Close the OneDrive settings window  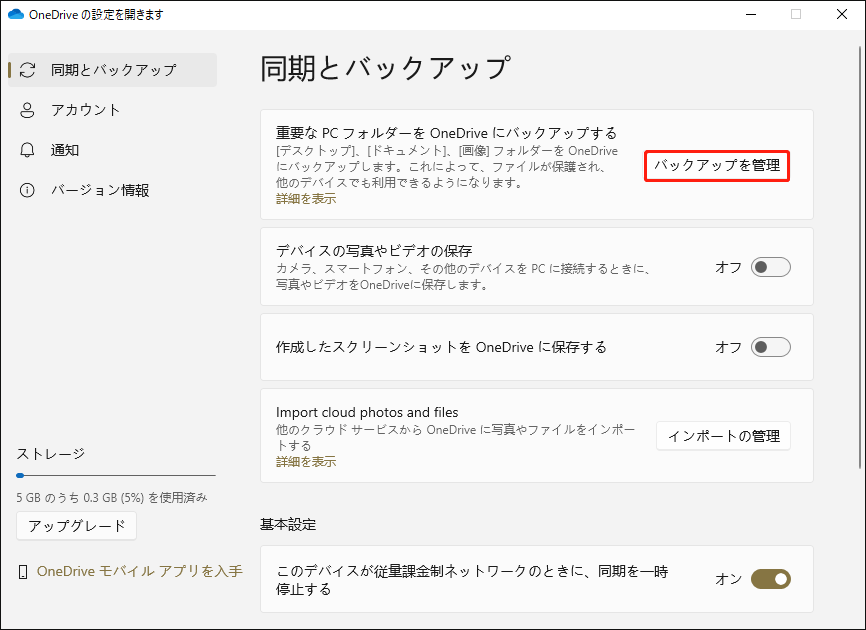pyautogui.click(x=842, y=15)
